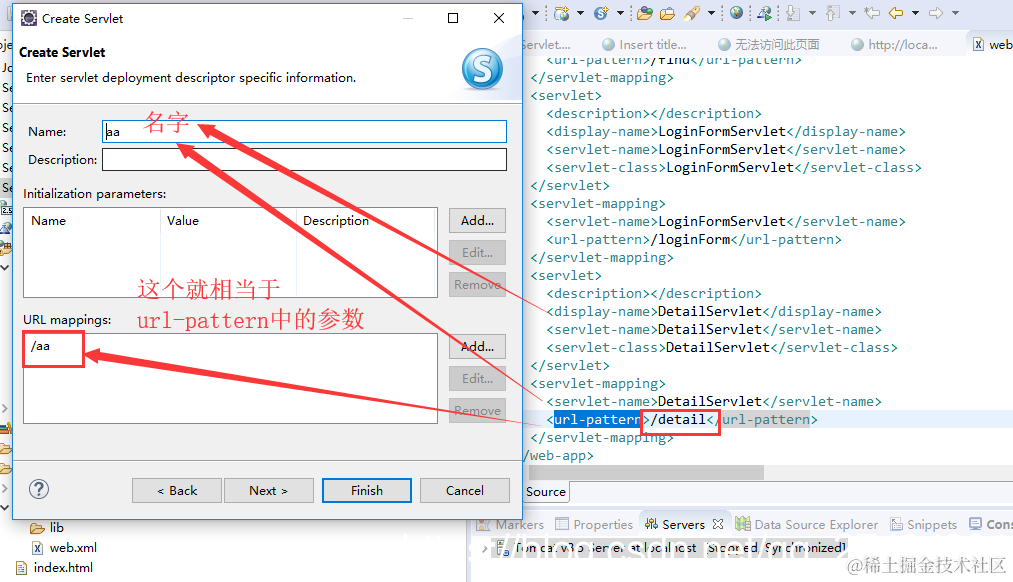Click the horizontal scrollbar of XML editor
Viewport: 1013px width, 582px height.
[x=646, y=472]
